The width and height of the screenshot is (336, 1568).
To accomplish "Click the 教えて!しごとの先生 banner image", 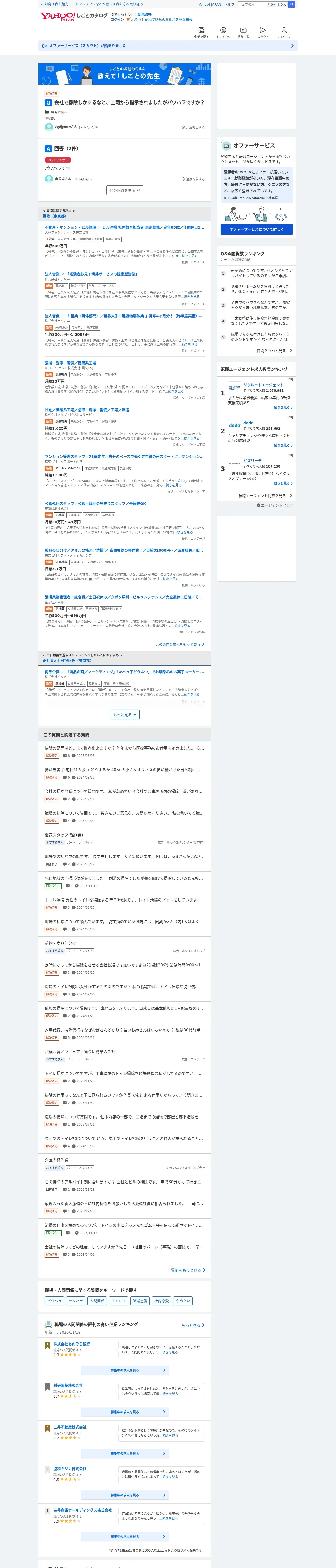I will click(124, 74).
